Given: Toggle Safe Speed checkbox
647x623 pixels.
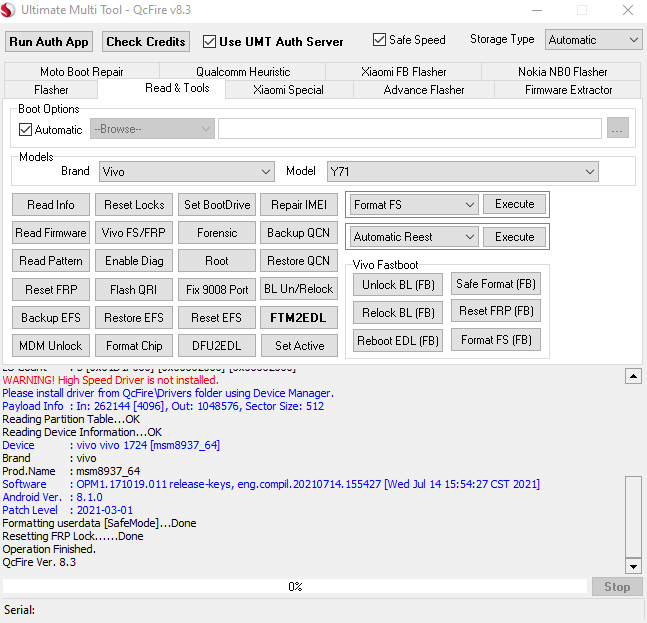Looking at the screenshot, I should tap(379, 40).
